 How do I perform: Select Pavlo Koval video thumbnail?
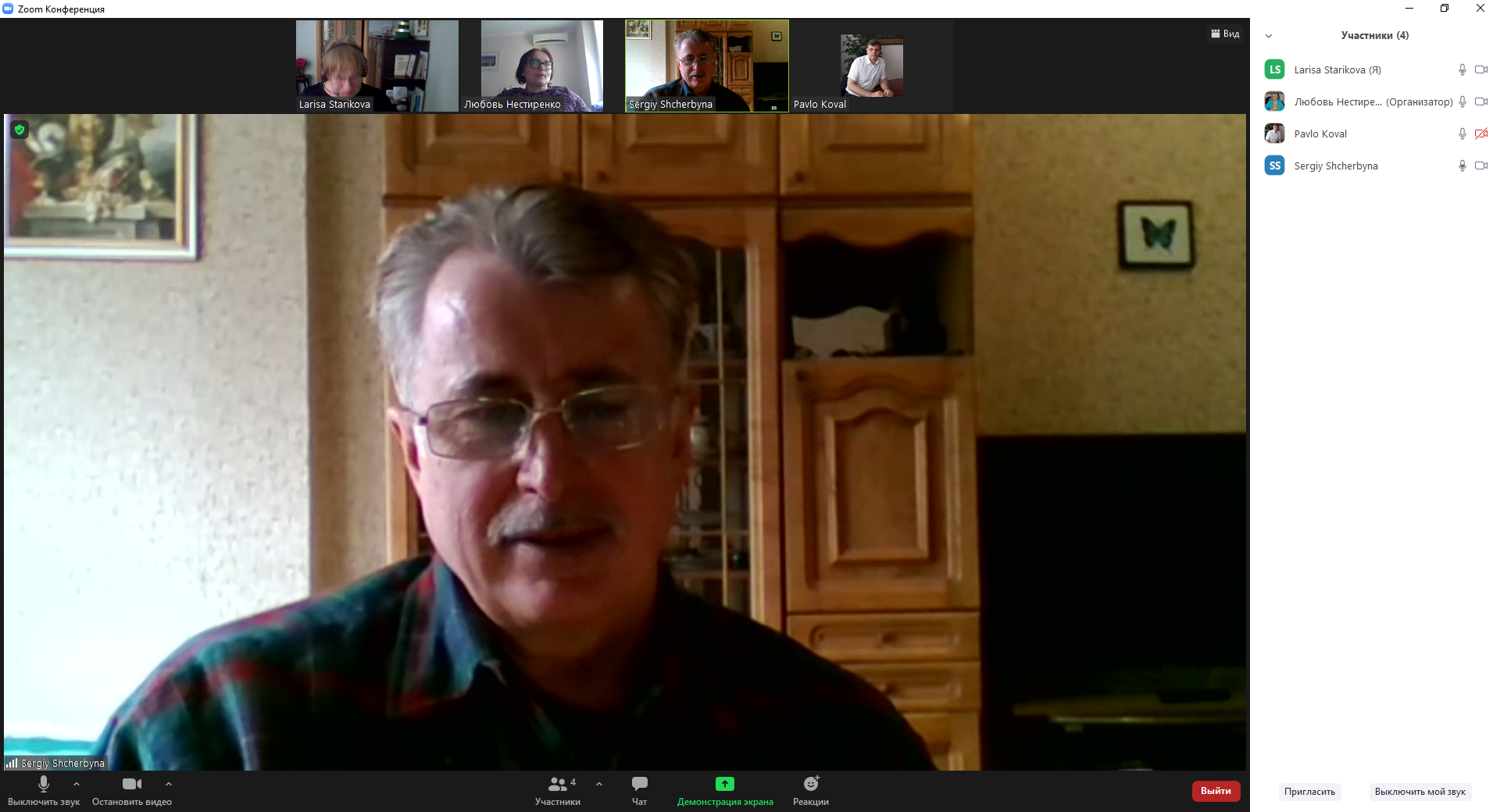(872, 66)
